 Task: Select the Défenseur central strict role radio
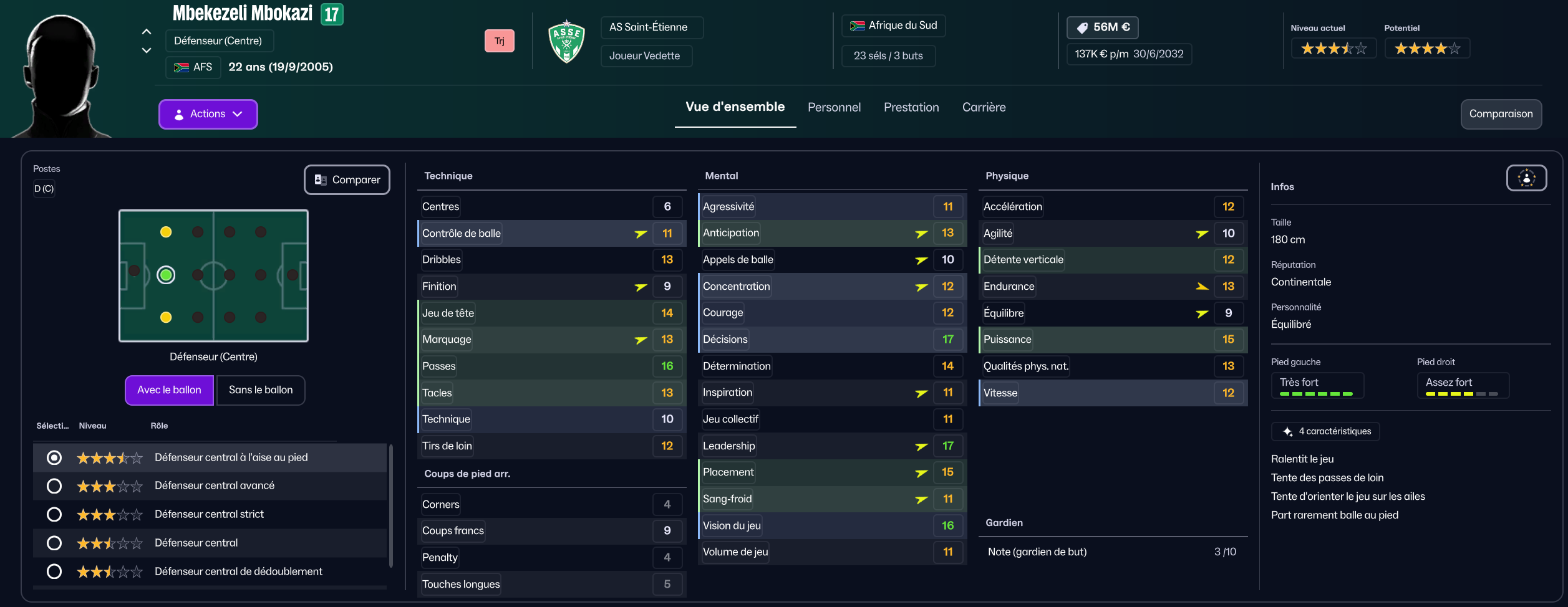pos(54,515)
